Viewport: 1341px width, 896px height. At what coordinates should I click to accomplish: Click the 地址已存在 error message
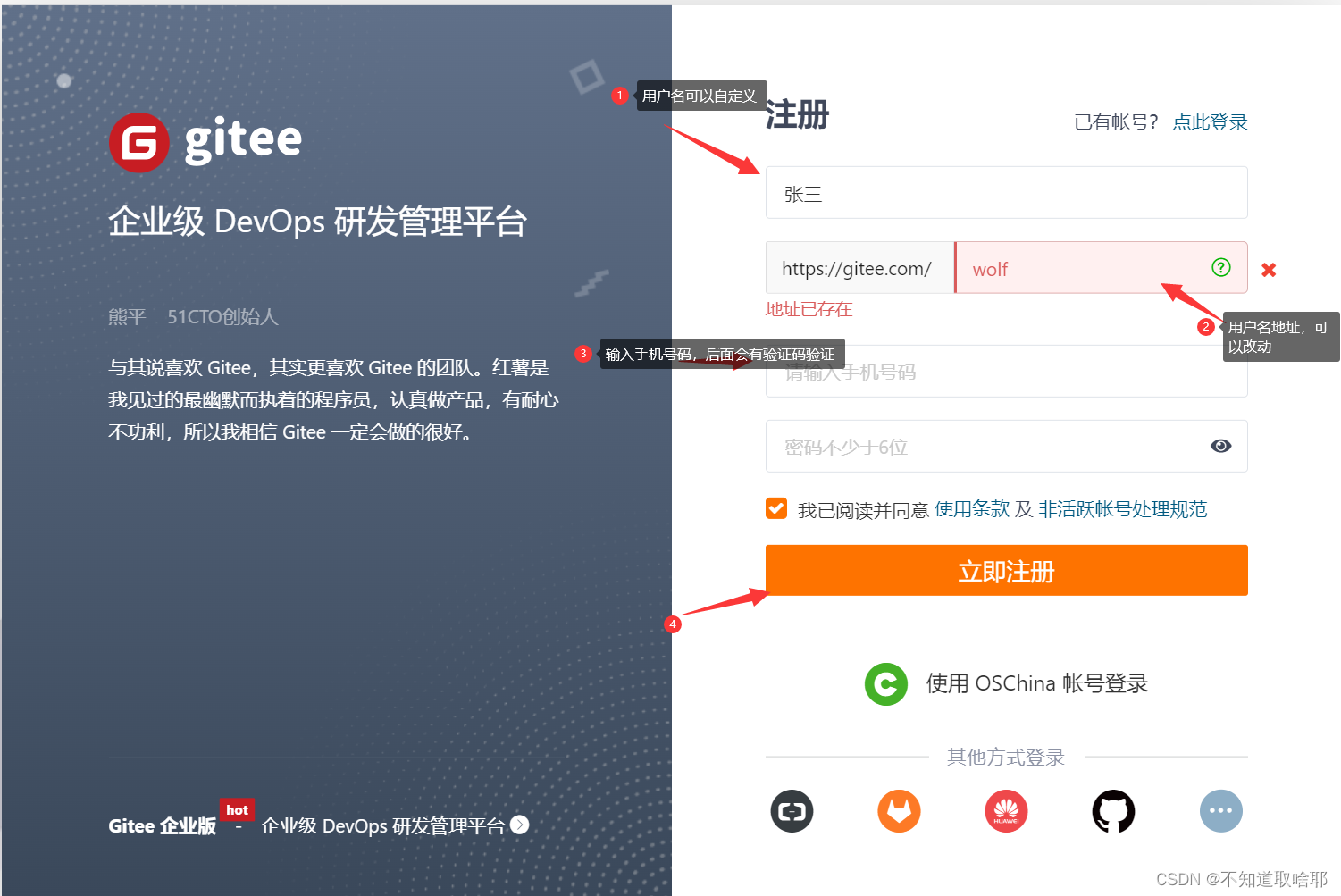809,310
